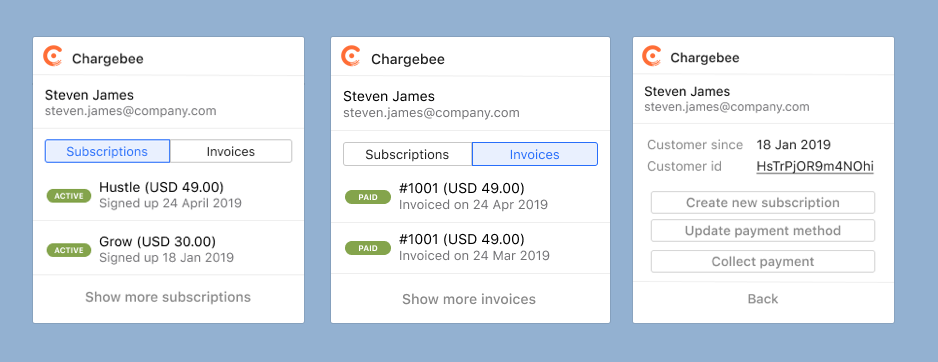Screen dimensions: 938x362
Task: Click the Chargebee logo in left panel
Action: click(53, 56)
